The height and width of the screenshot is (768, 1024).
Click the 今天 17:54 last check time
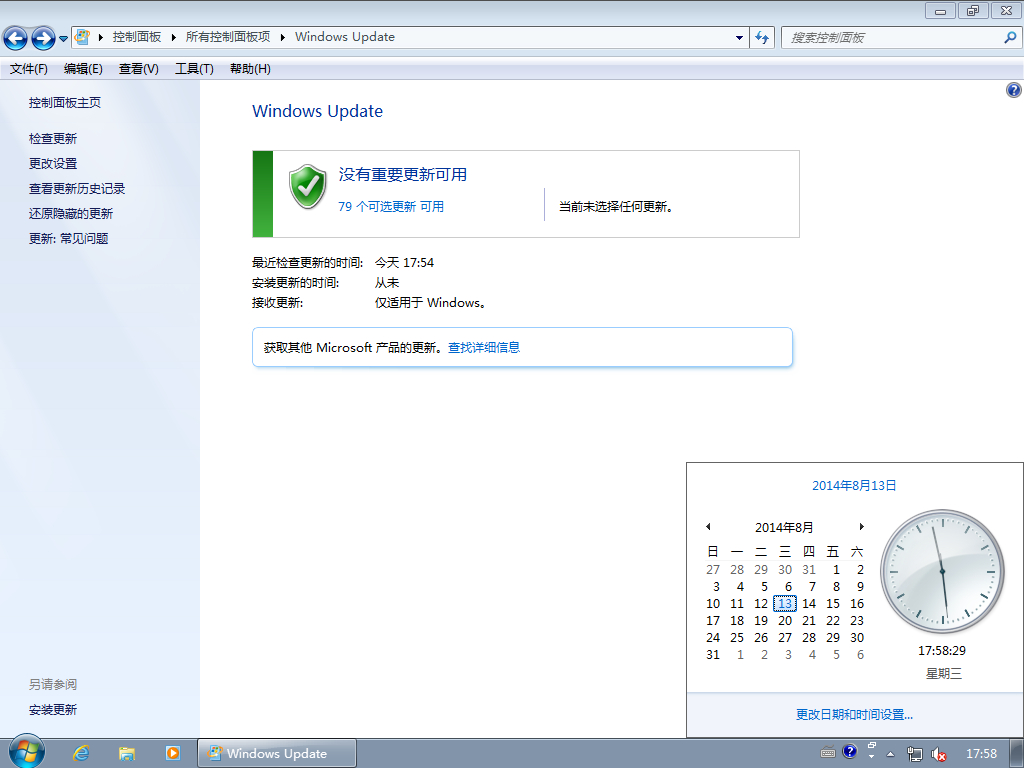click(404, 263)
